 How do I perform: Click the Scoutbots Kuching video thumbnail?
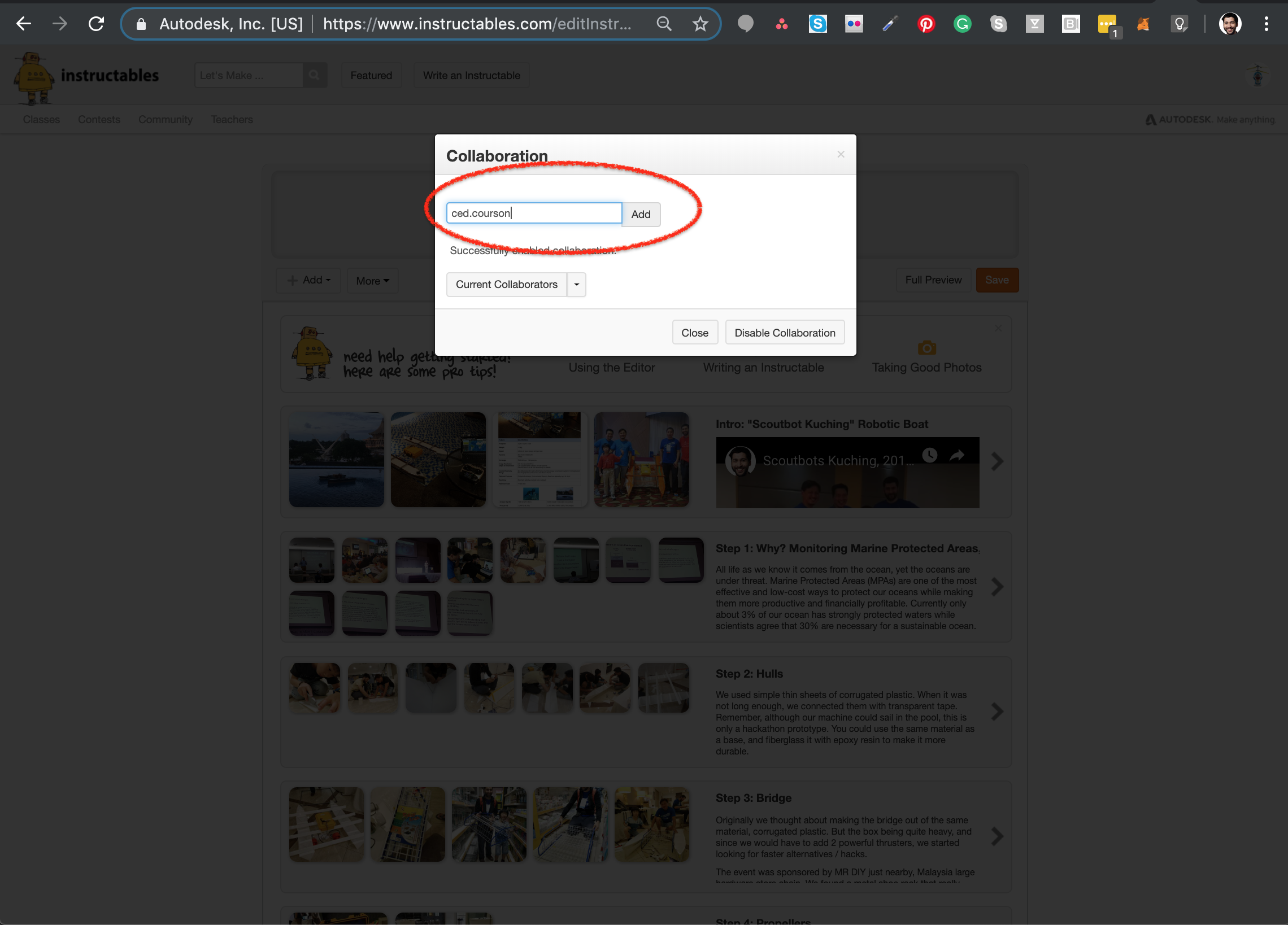847,473
